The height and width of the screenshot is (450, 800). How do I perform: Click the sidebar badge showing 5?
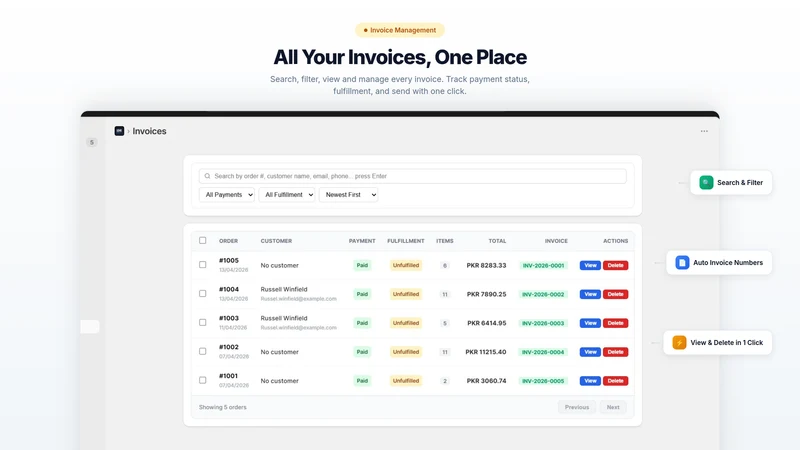tap(92, 142)
